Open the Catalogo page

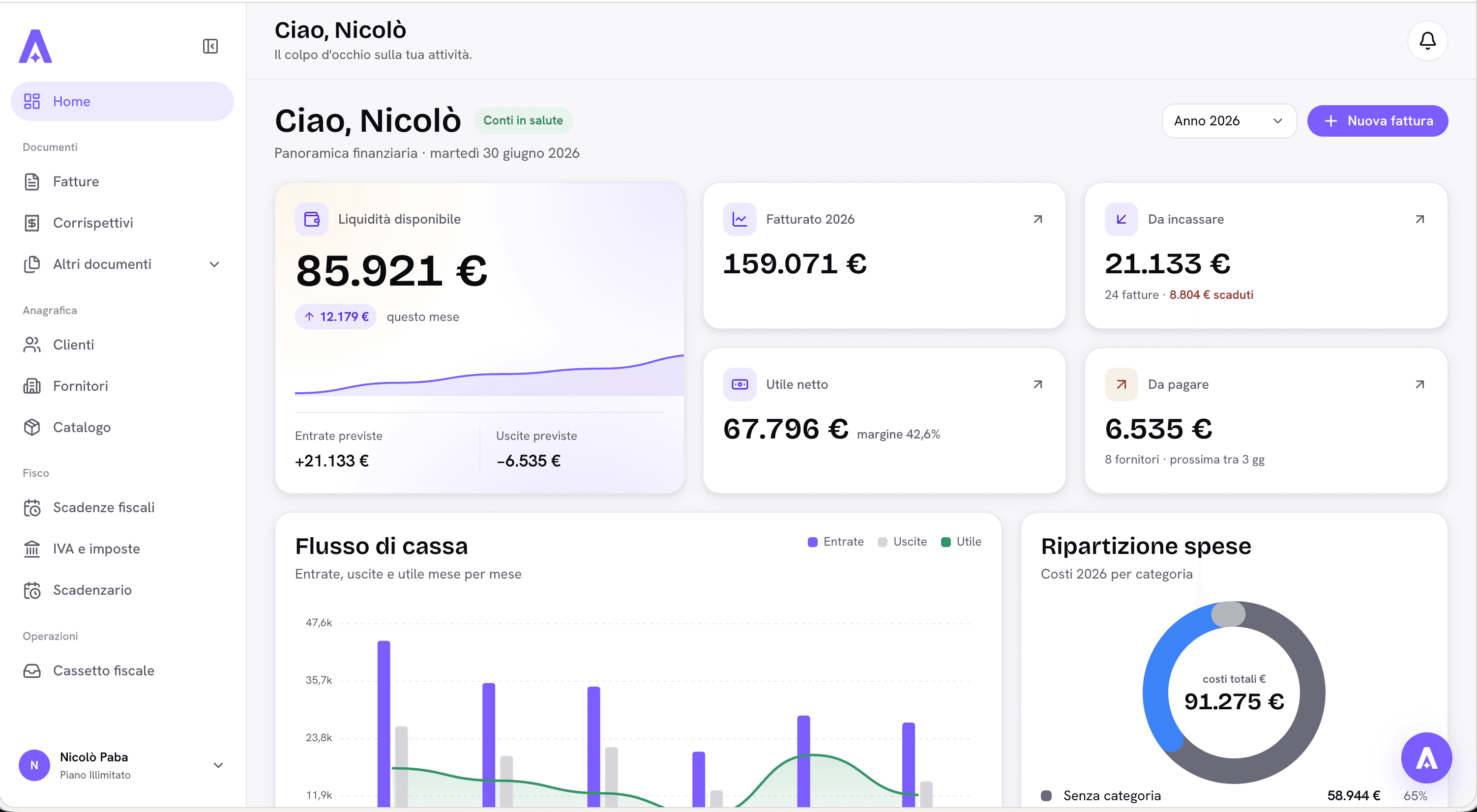[122, 427]
